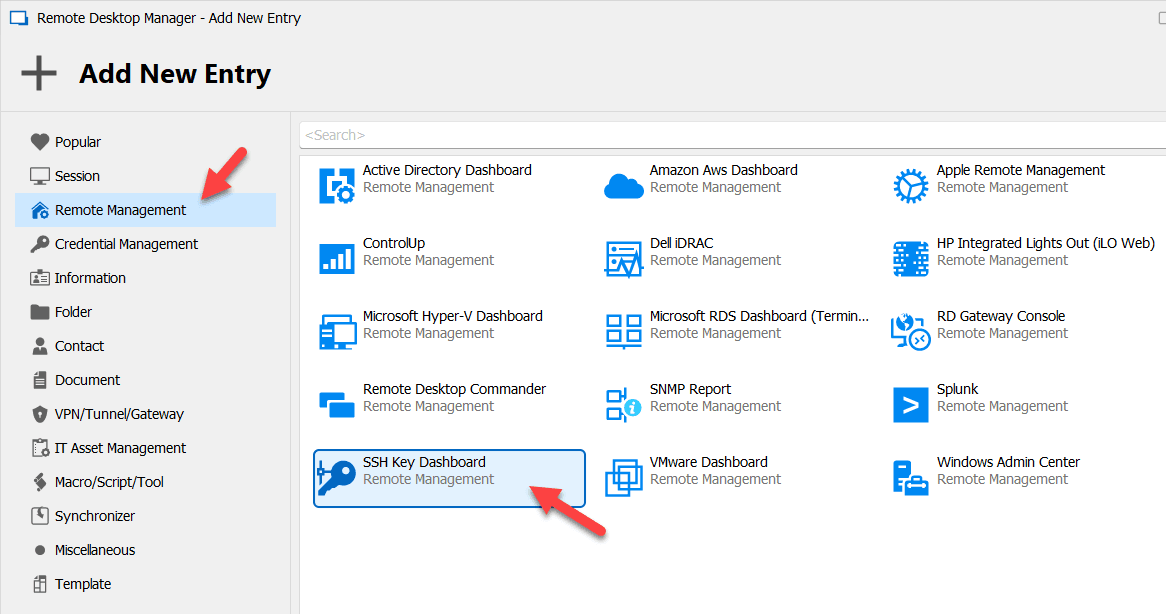The image size is (1166, 614).
Task: Click the Microsoft Hyper-V Dashboard icon
Action: [338, 332]
